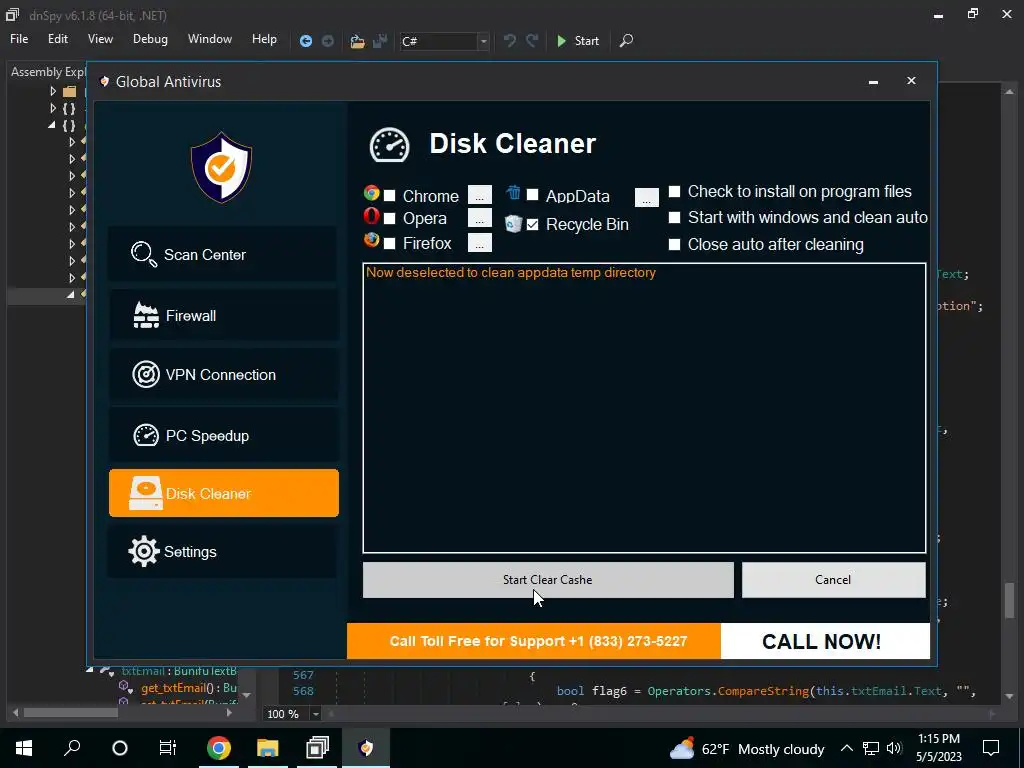Click the CALL NOW! button
1024x768 pixels.
(825, 641)
